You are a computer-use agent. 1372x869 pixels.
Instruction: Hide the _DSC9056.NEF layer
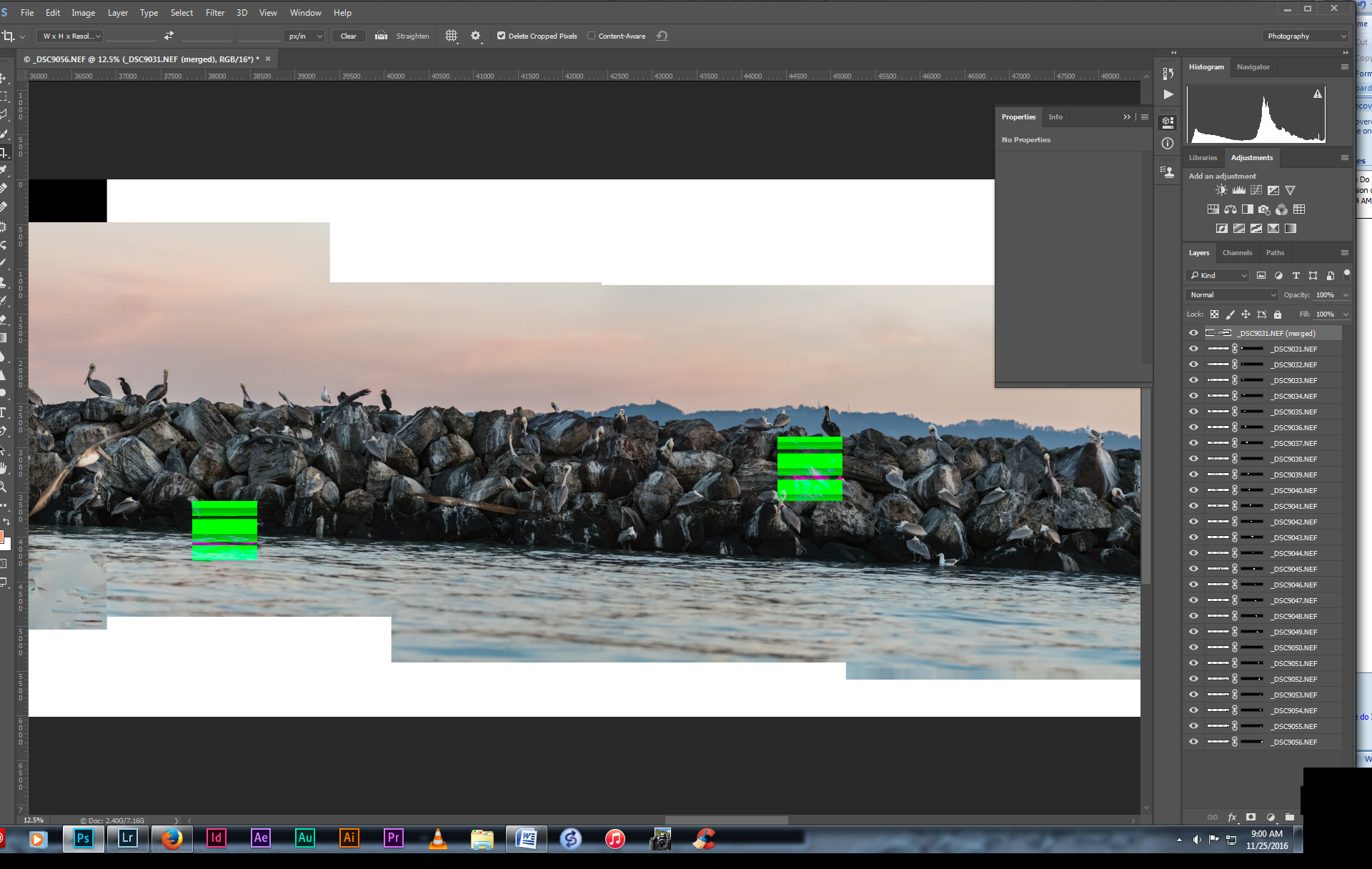point(1193,742)
